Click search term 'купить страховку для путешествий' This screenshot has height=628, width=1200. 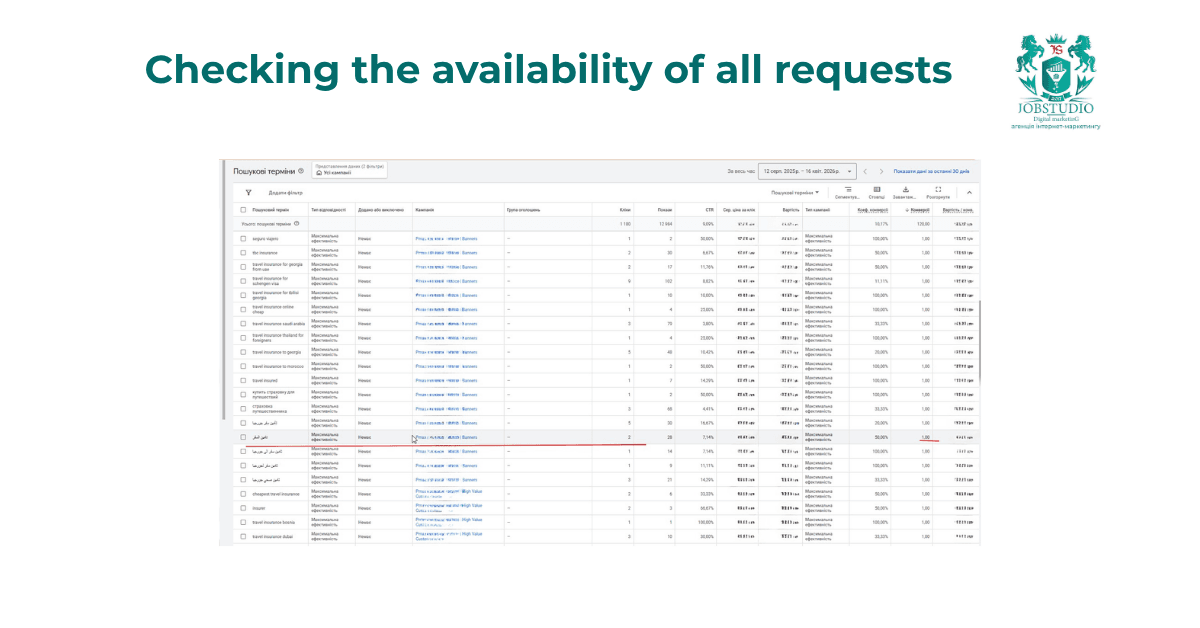(275, 395)
